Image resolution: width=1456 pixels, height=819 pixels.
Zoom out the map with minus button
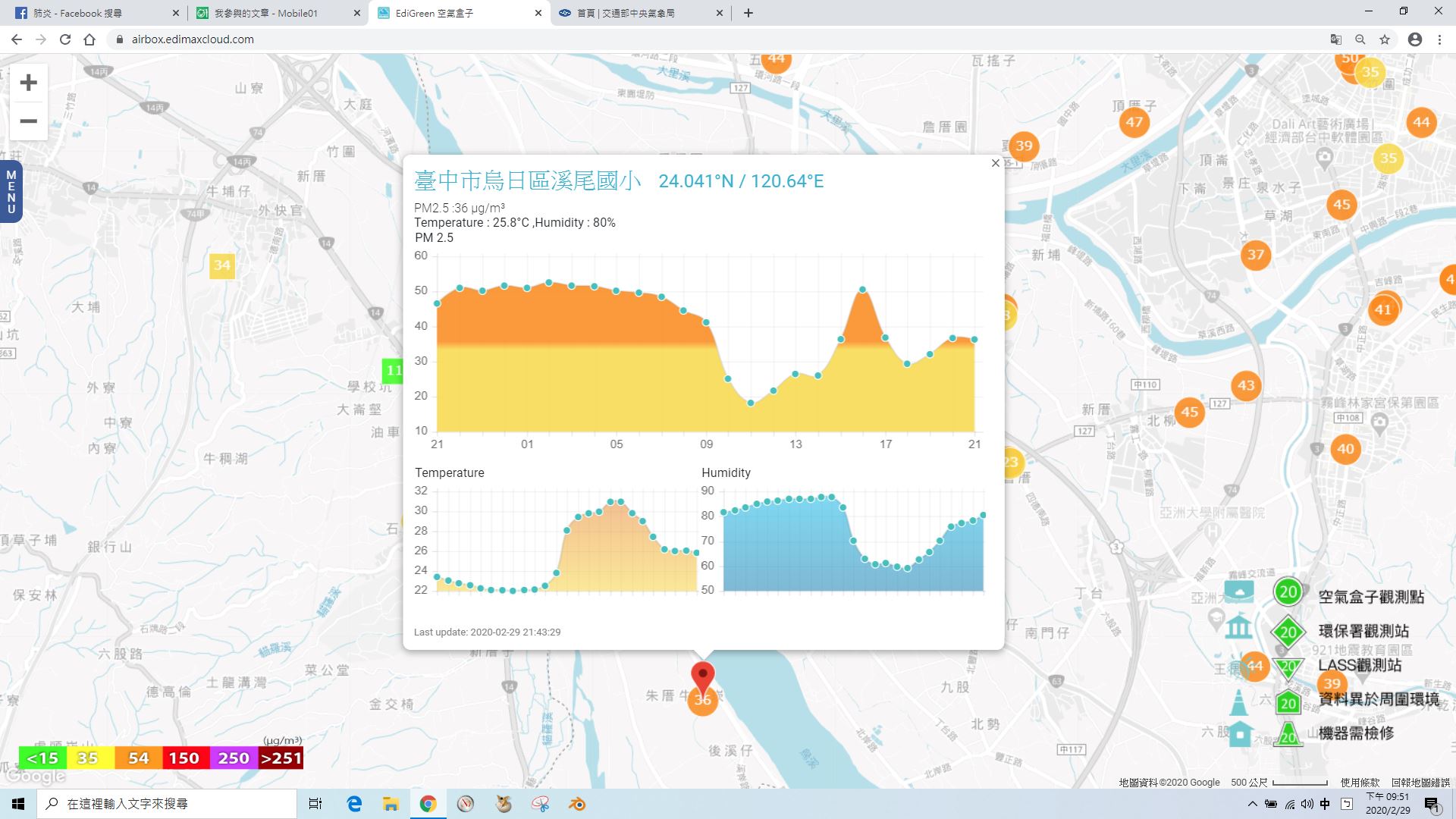[28, 121]
